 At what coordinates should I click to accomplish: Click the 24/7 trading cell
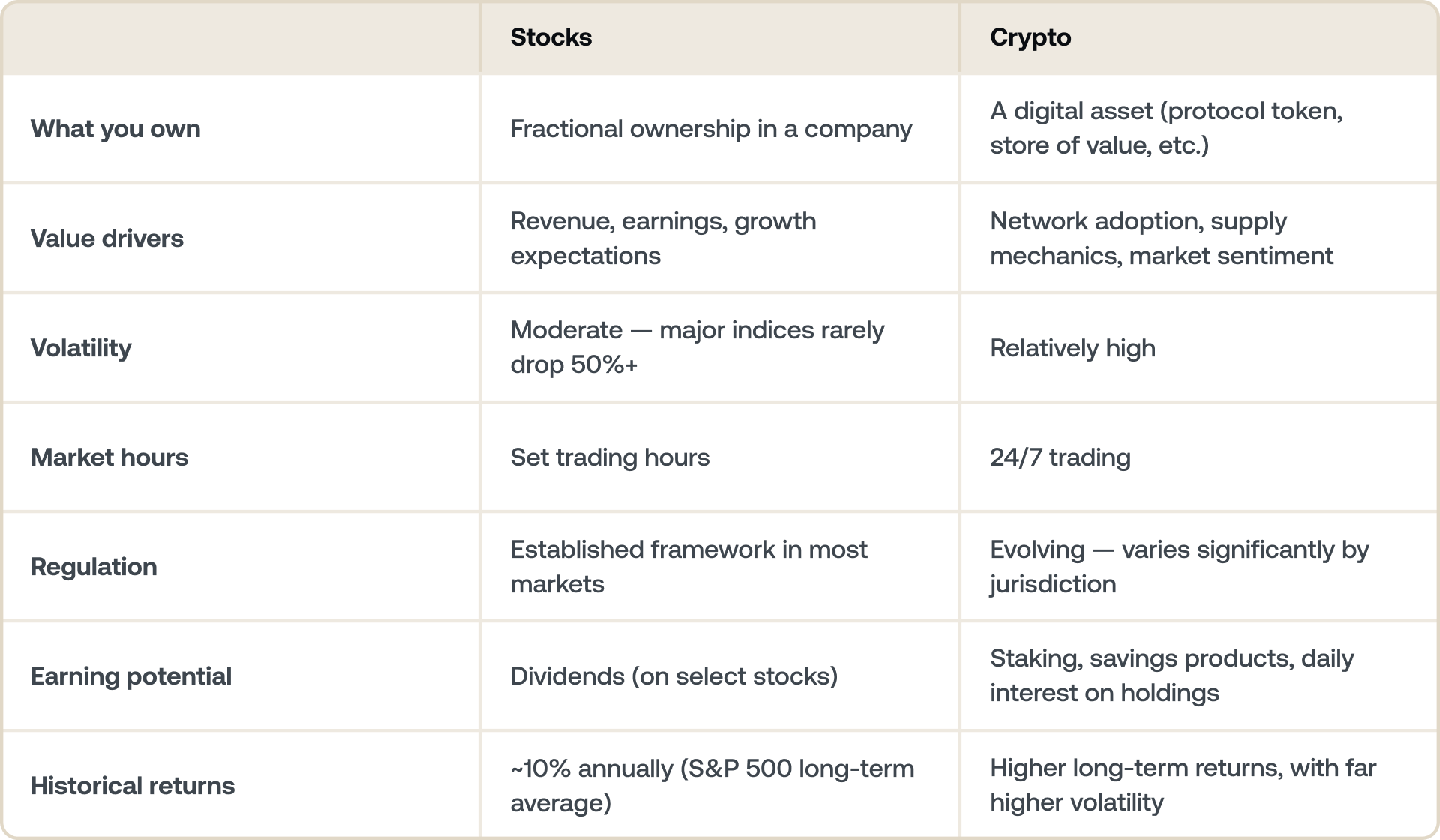click(x=1060, y=457)
